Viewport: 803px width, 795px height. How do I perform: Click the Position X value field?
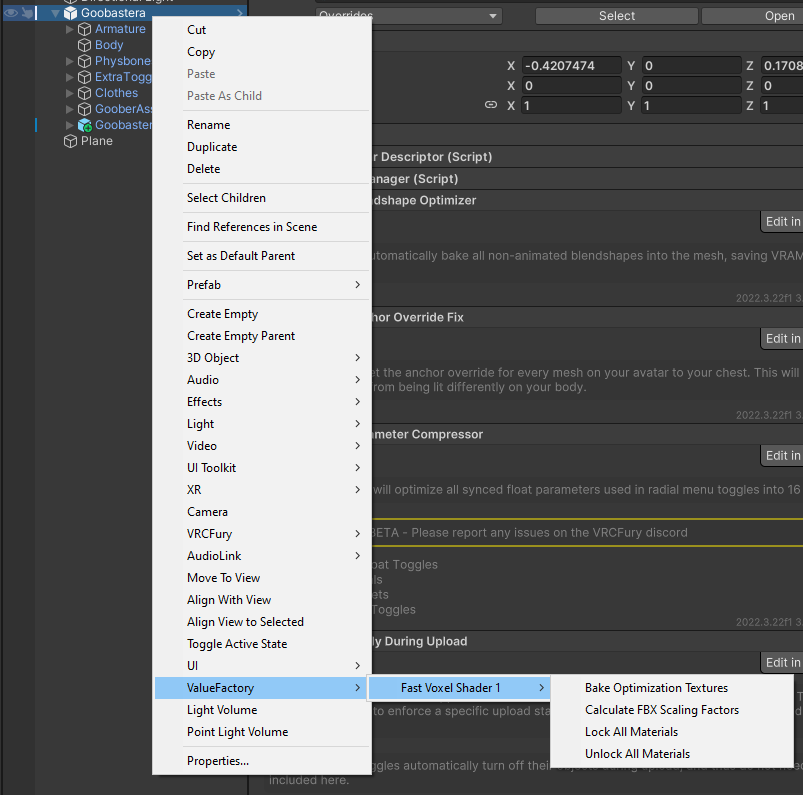click(x=570, y=66)
